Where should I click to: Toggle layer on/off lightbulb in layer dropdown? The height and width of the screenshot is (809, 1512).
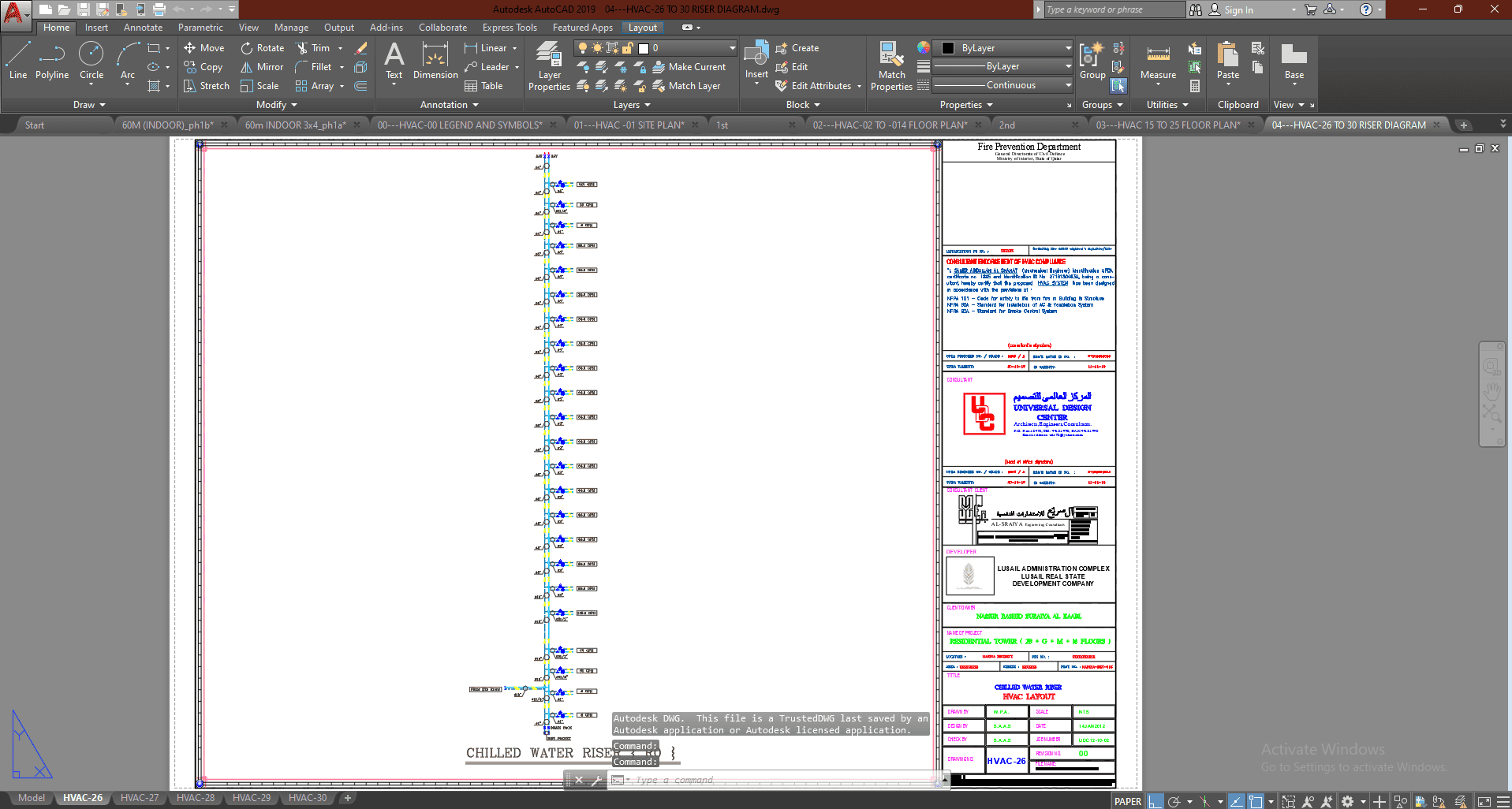(583, 48)
